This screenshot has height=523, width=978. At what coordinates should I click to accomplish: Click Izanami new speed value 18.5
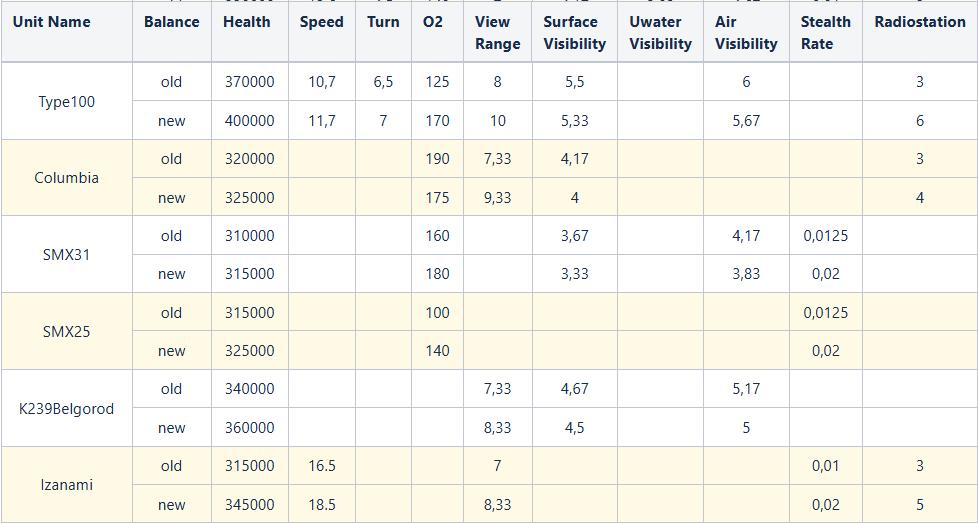point(322,504)
